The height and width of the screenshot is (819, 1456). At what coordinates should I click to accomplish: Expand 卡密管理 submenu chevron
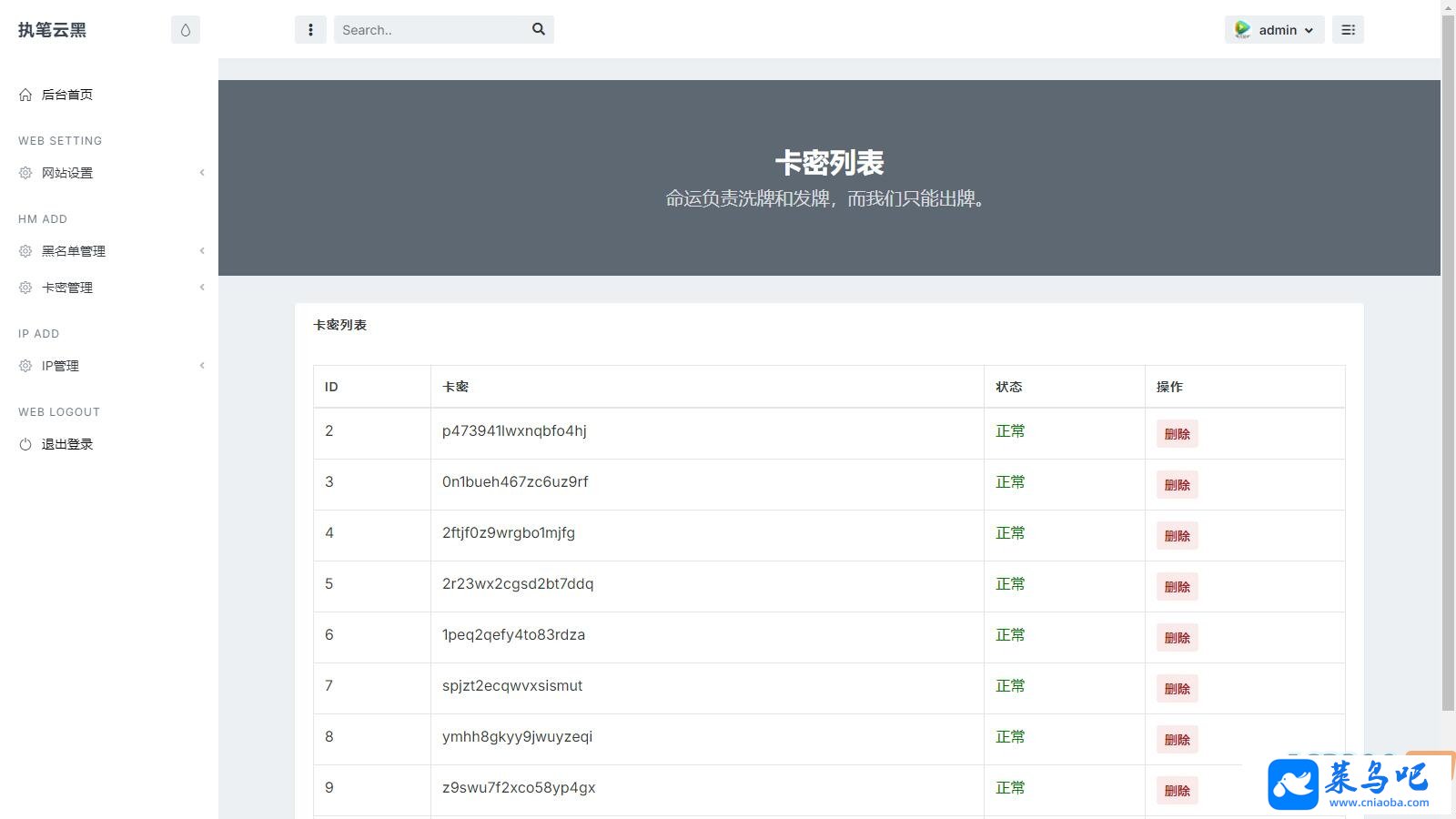(202, 288)
